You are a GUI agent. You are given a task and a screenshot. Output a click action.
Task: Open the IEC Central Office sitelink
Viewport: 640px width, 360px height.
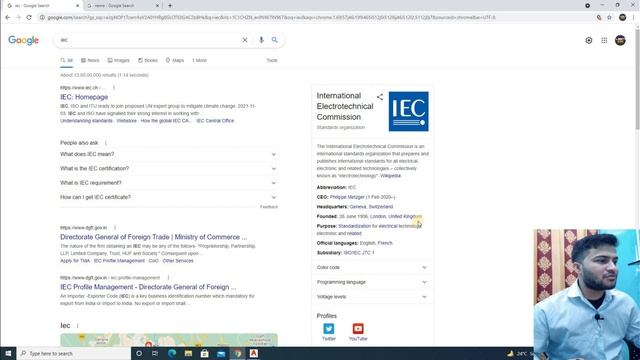(x=215, y=121)
